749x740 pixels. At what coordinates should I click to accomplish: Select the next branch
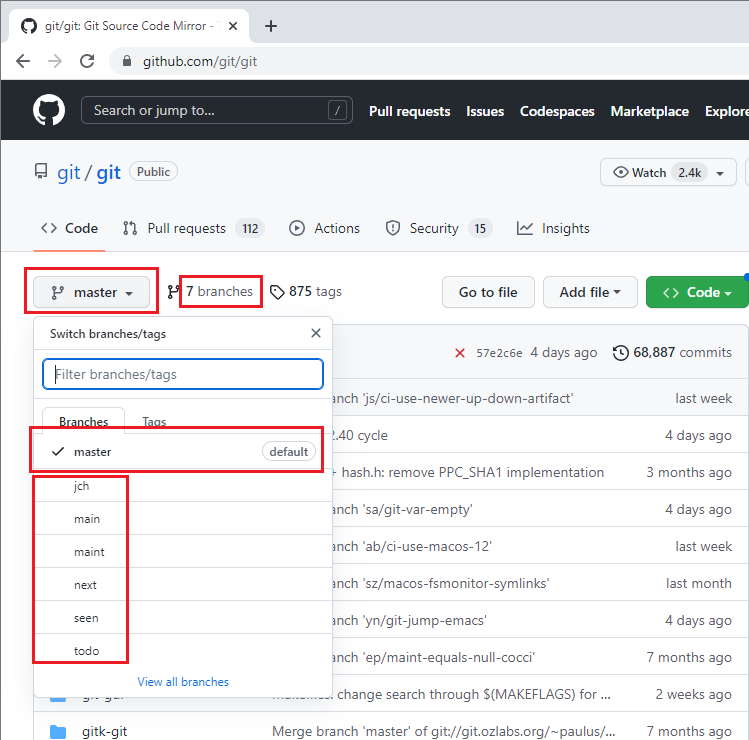coord(183,584)
